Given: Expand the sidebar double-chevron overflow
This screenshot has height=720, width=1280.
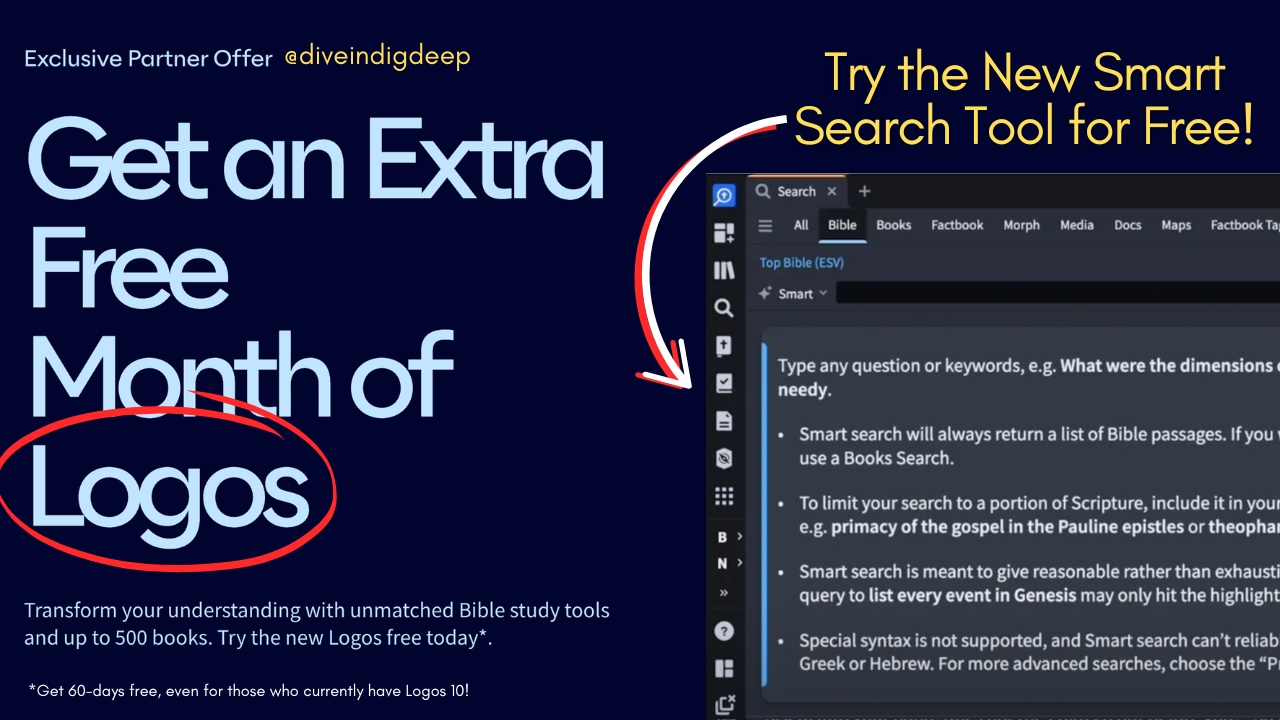Looking at the screenshot, I should [724, 592].
